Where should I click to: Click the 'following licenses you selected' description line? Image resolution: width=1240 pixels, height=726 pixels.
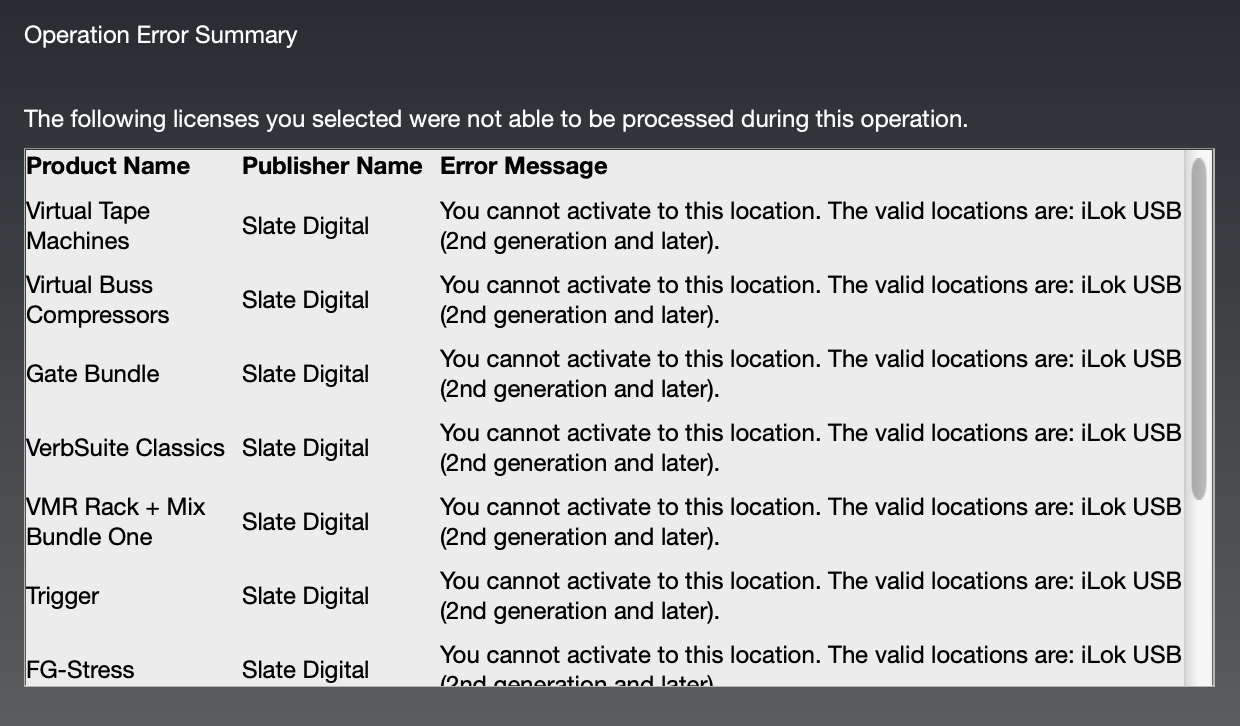pyautogui.click(x=496, y=120)
